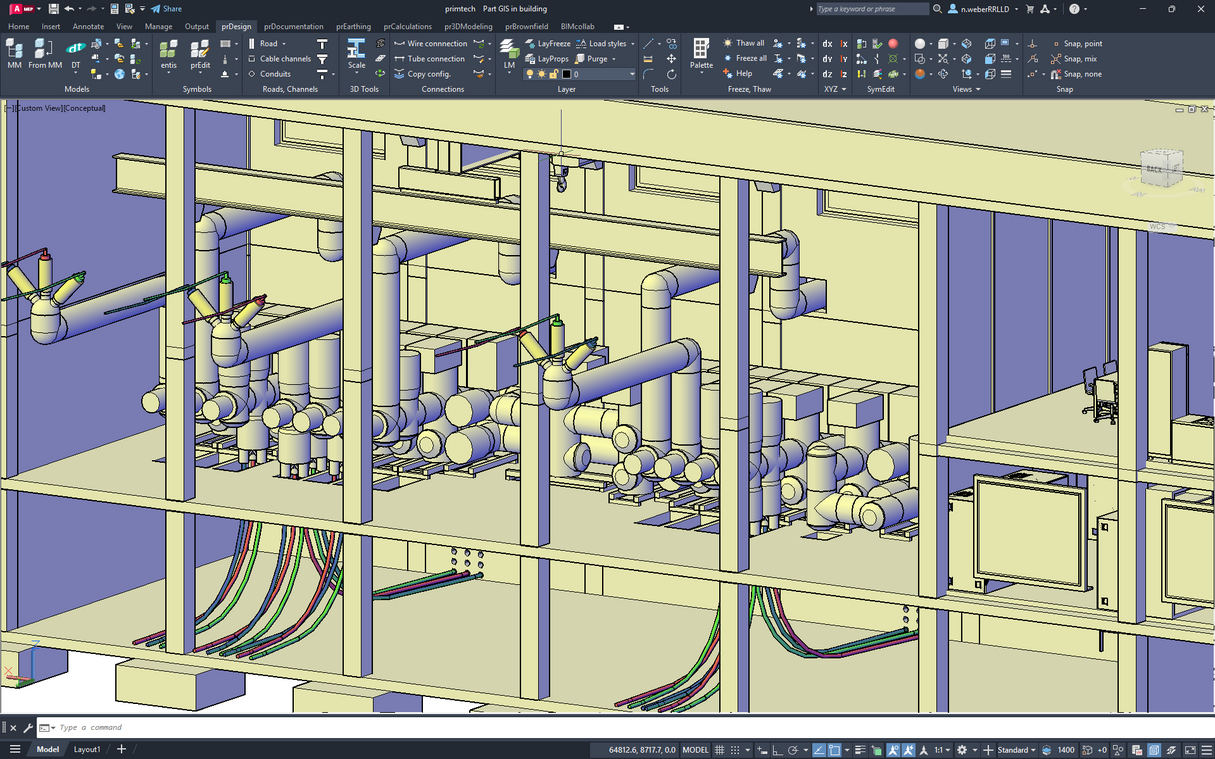Switch to the prEarthing ribbon tab
Screen dimensions: 1215x759
pos(353,26)
